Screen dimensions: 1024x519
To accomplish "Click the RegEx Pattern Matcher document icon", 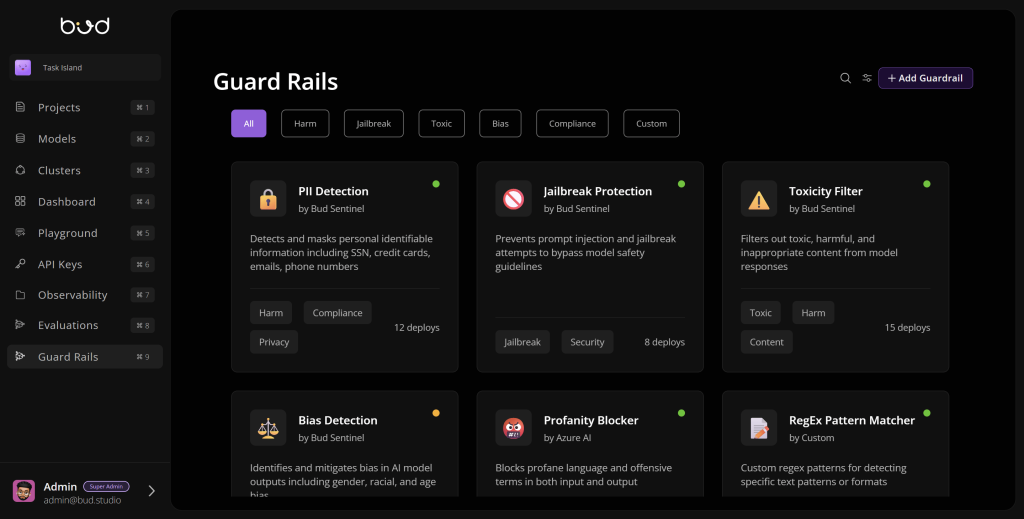I will point(759,428).
